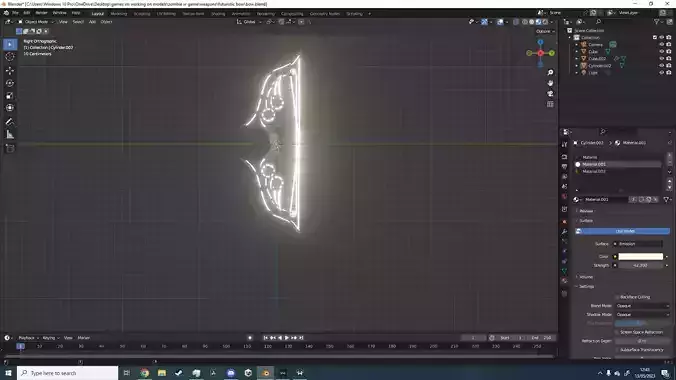Click the viewport pan hand icon
The width and height of the screenshot is (676, 380).
click(550, 83)
